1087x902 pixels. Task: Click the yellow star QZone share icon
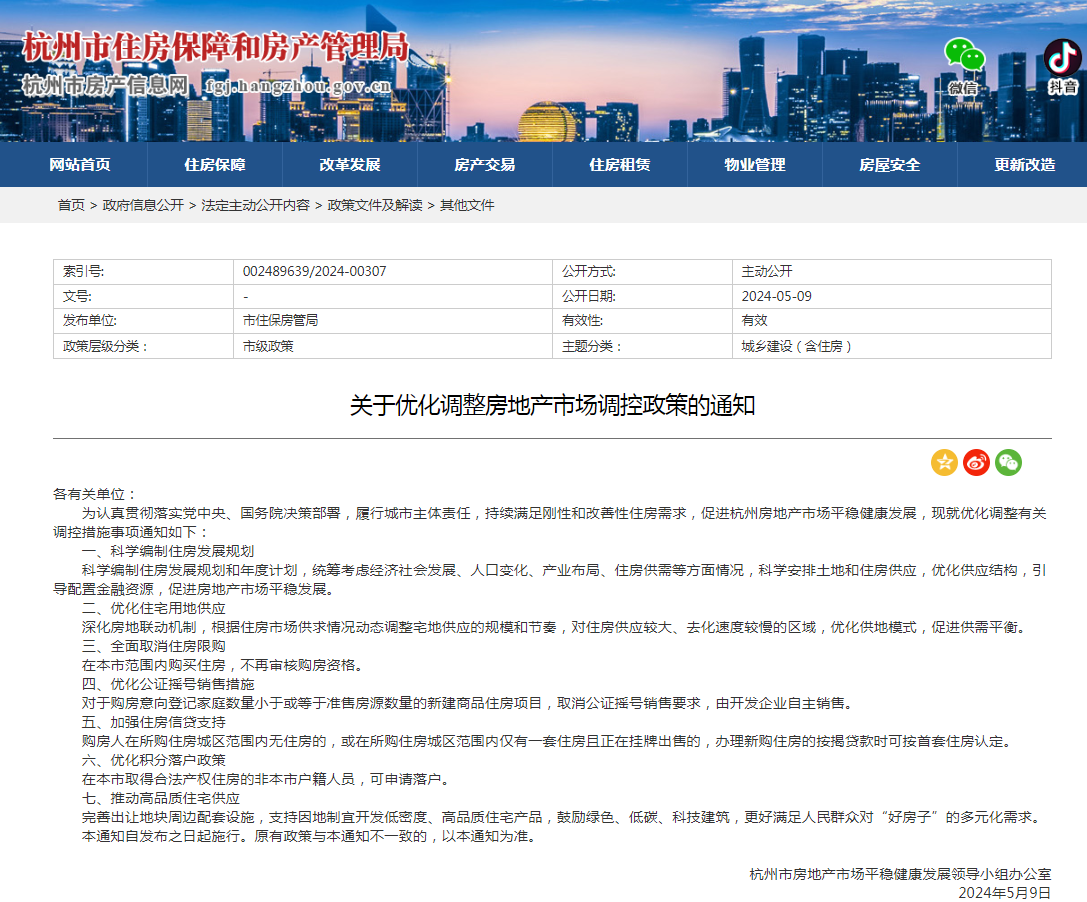coord(944,462)
